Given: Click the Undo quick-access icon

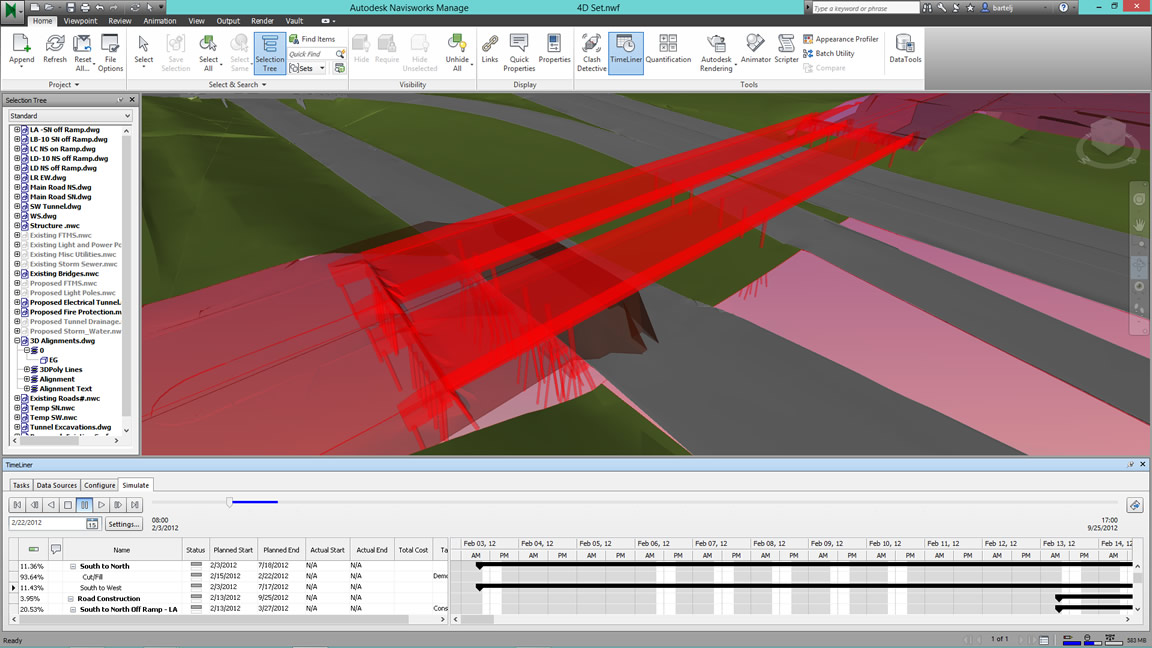Looking at the screenshot, I should tap(100, 7).
